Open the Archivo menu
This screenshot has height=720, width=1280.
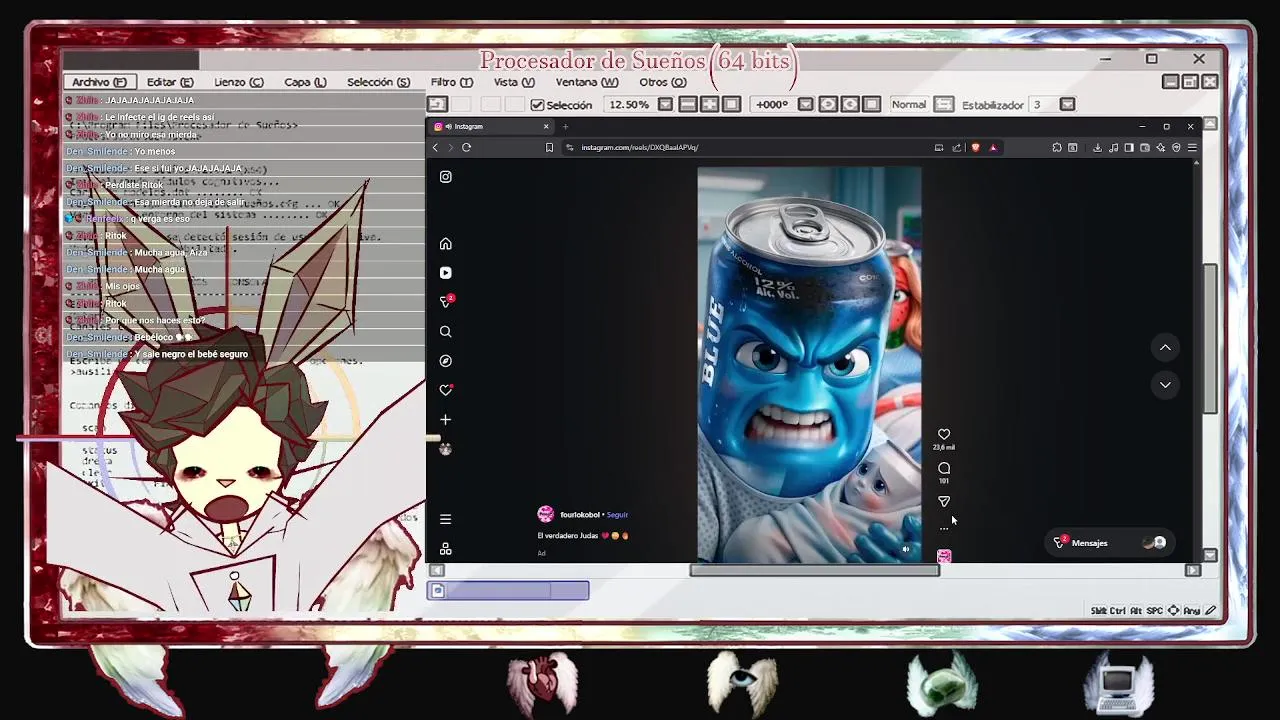click(99, 82)
